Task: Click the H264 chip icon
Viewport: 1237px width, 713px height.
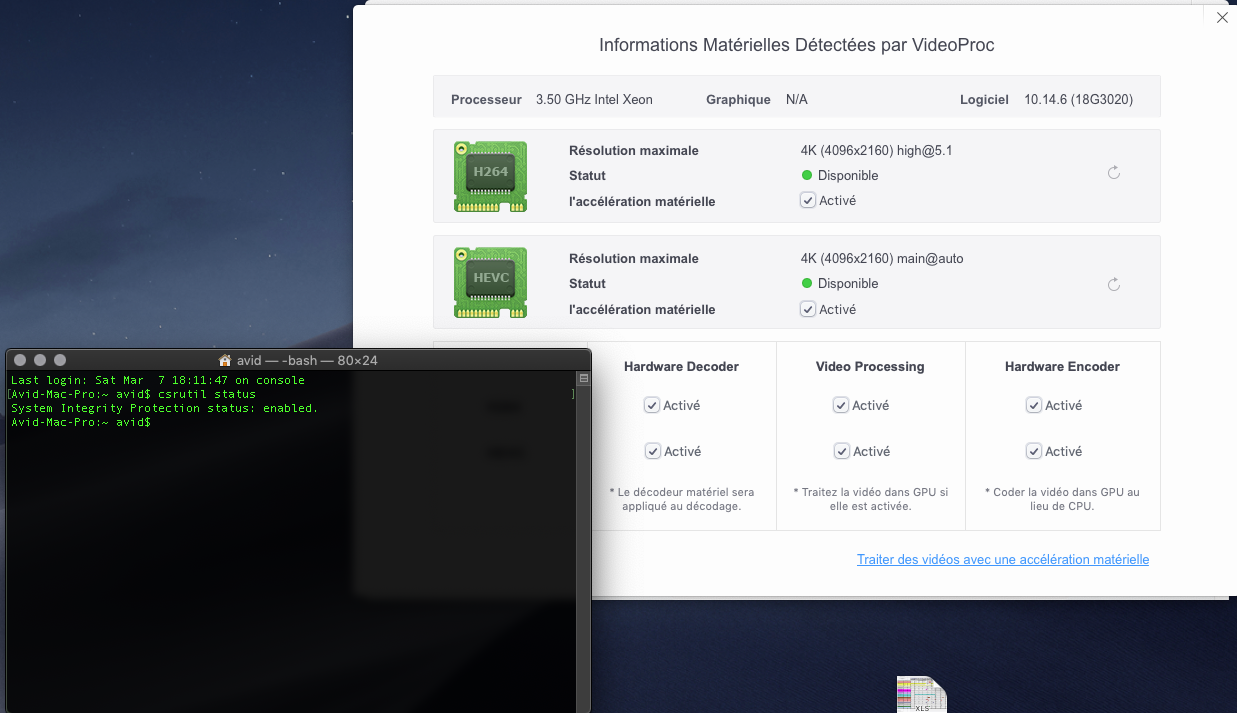Action: pos(491,176)
